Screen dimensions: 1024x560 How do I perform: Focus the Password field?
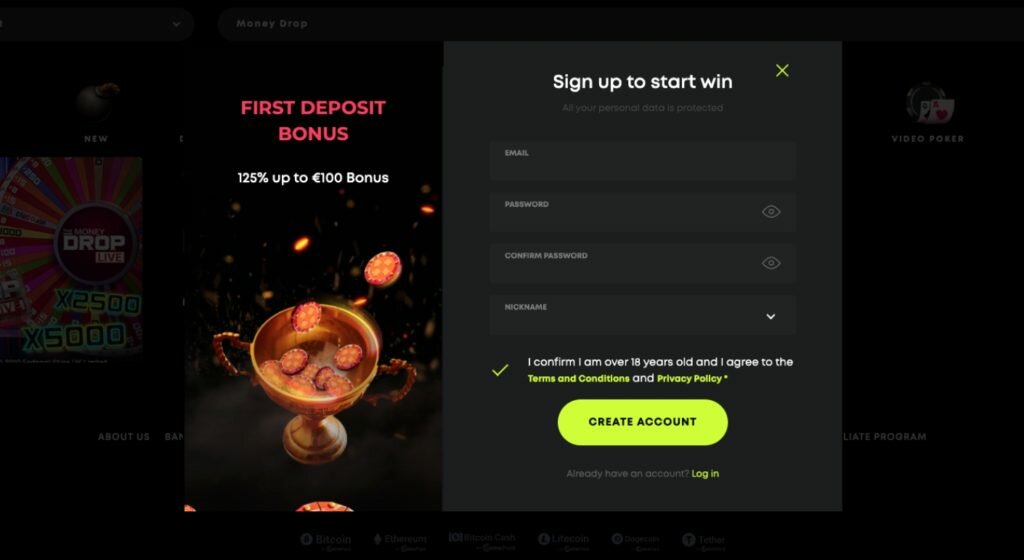coord(642,211)
